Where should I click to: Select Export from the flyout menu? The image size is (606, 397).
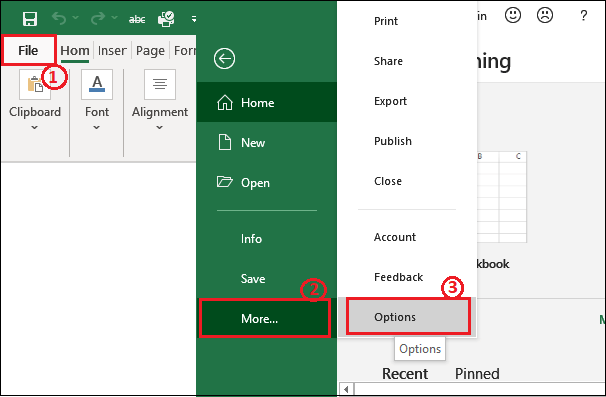(390, 101)
